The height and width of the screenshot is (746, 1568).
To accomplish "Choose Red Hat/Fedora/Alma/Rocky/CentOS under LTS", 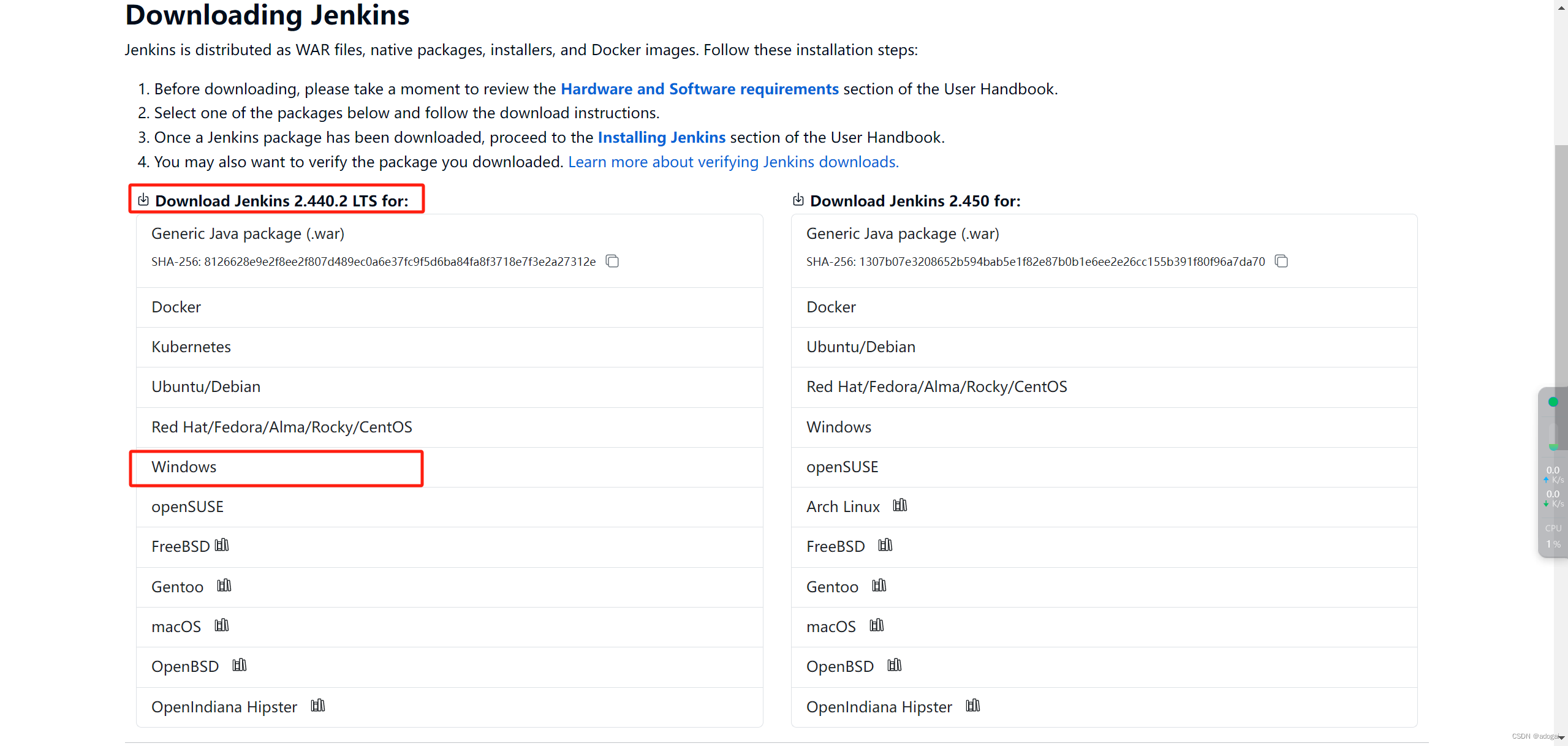I will point(450,428).
